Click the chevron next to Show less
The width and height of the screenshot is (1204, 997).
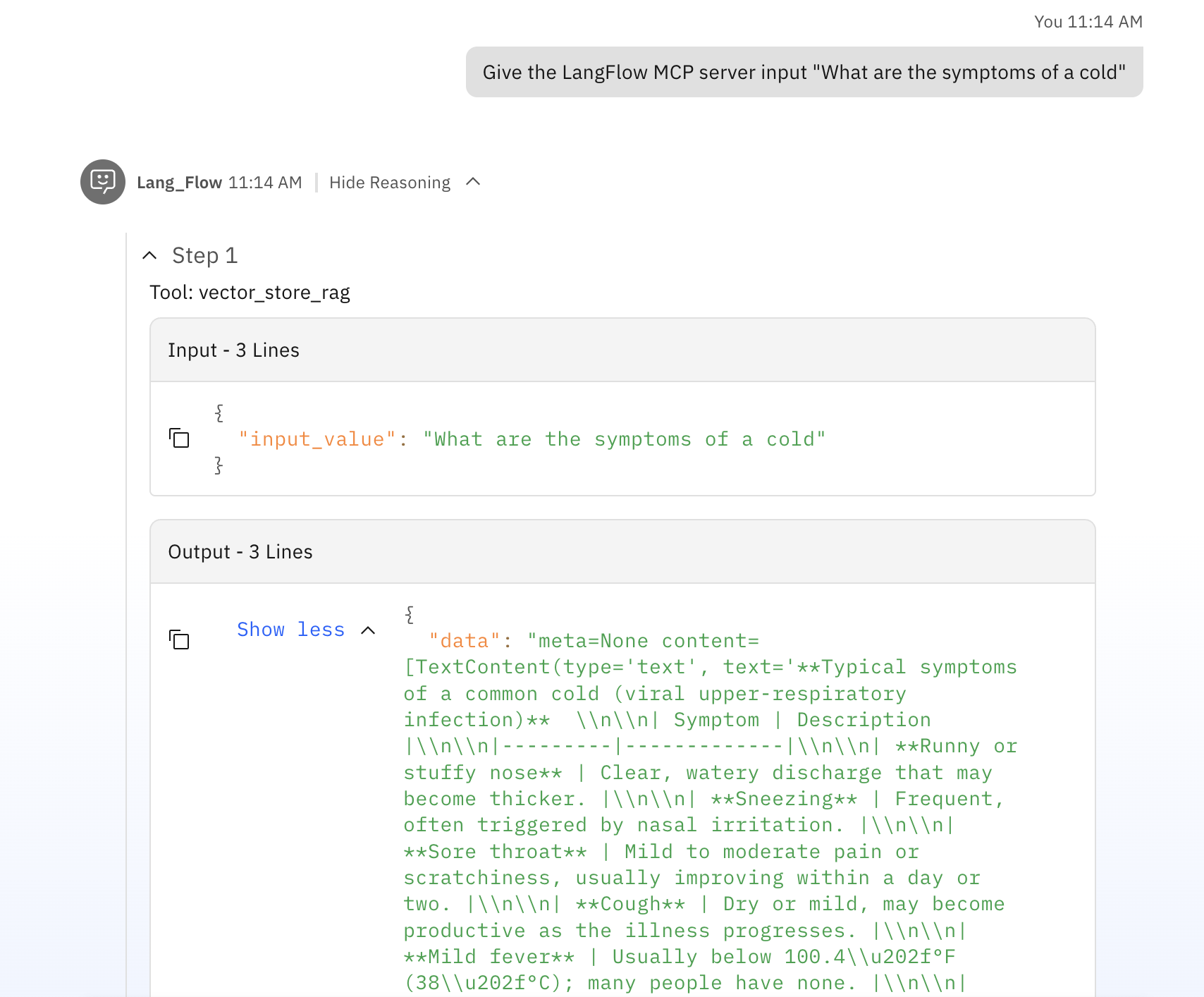pyautogui.click(x=368, y=630)
